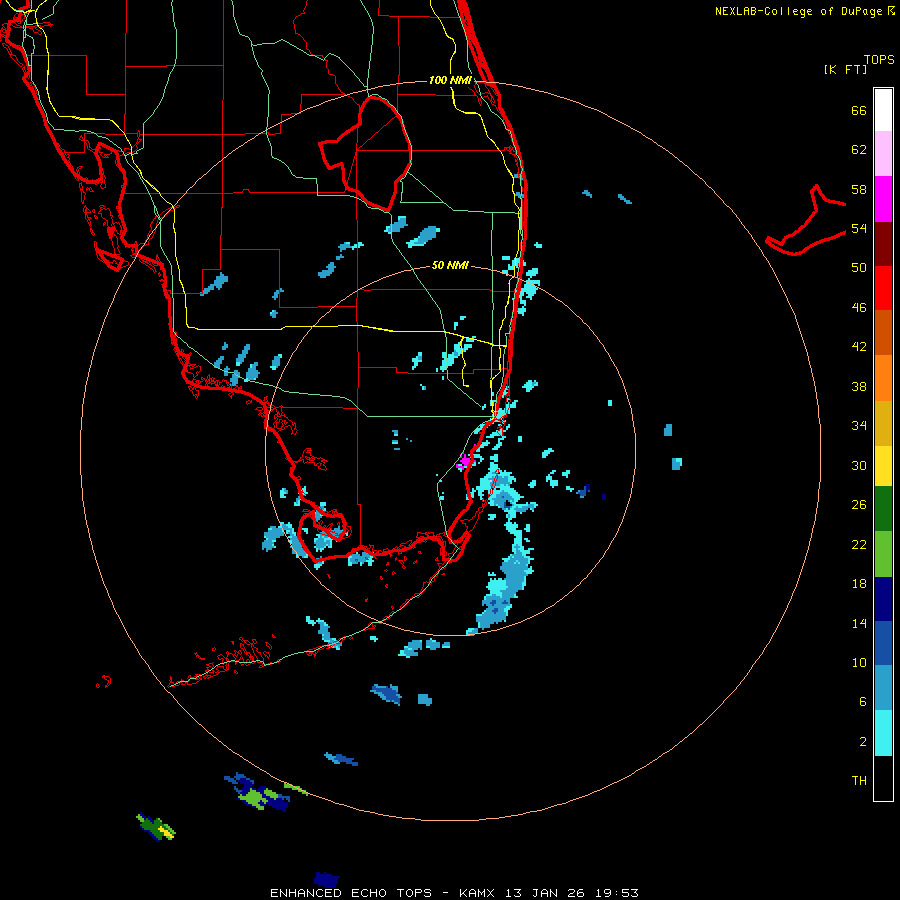Click the legend value 58
Image resolution: width=900 pixels, height=900 pixels.
click(859, 189)
